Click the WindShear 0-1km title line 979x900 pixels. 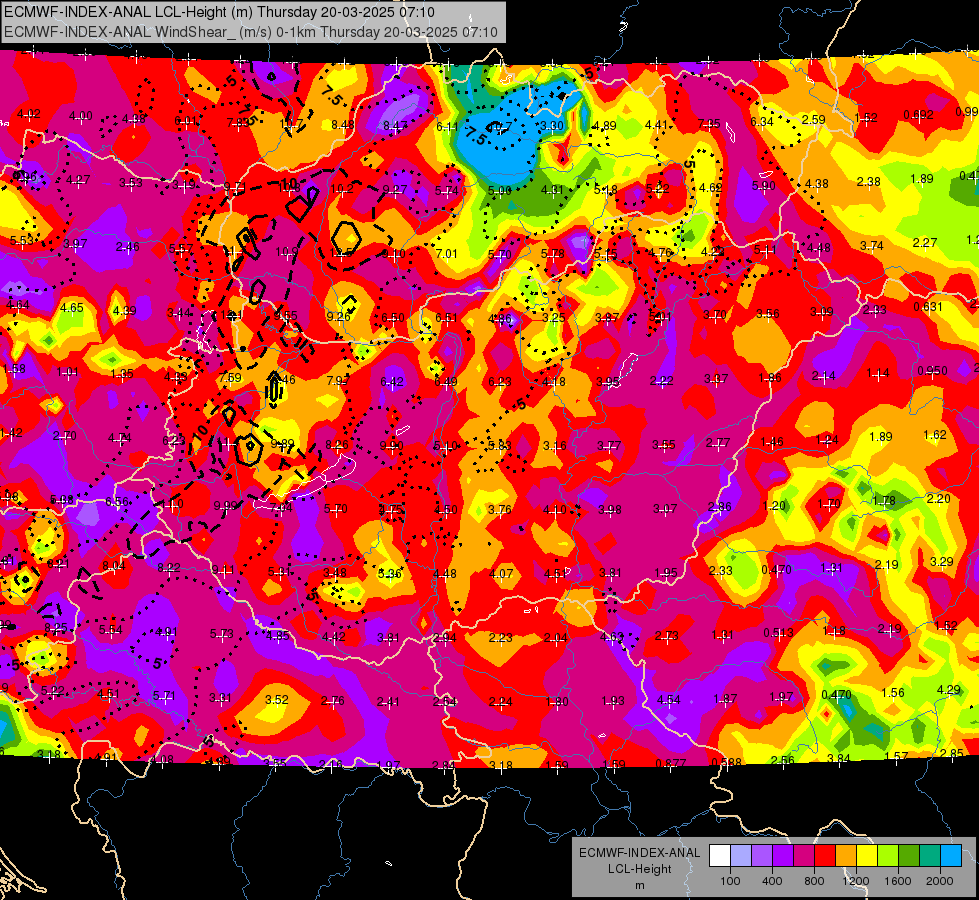[250, 32]
